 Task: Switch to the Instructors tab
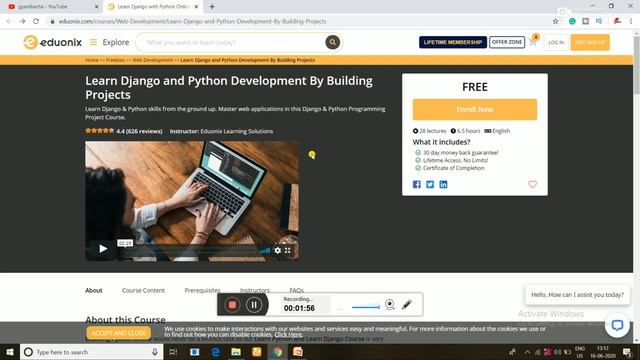coord(255,291)
